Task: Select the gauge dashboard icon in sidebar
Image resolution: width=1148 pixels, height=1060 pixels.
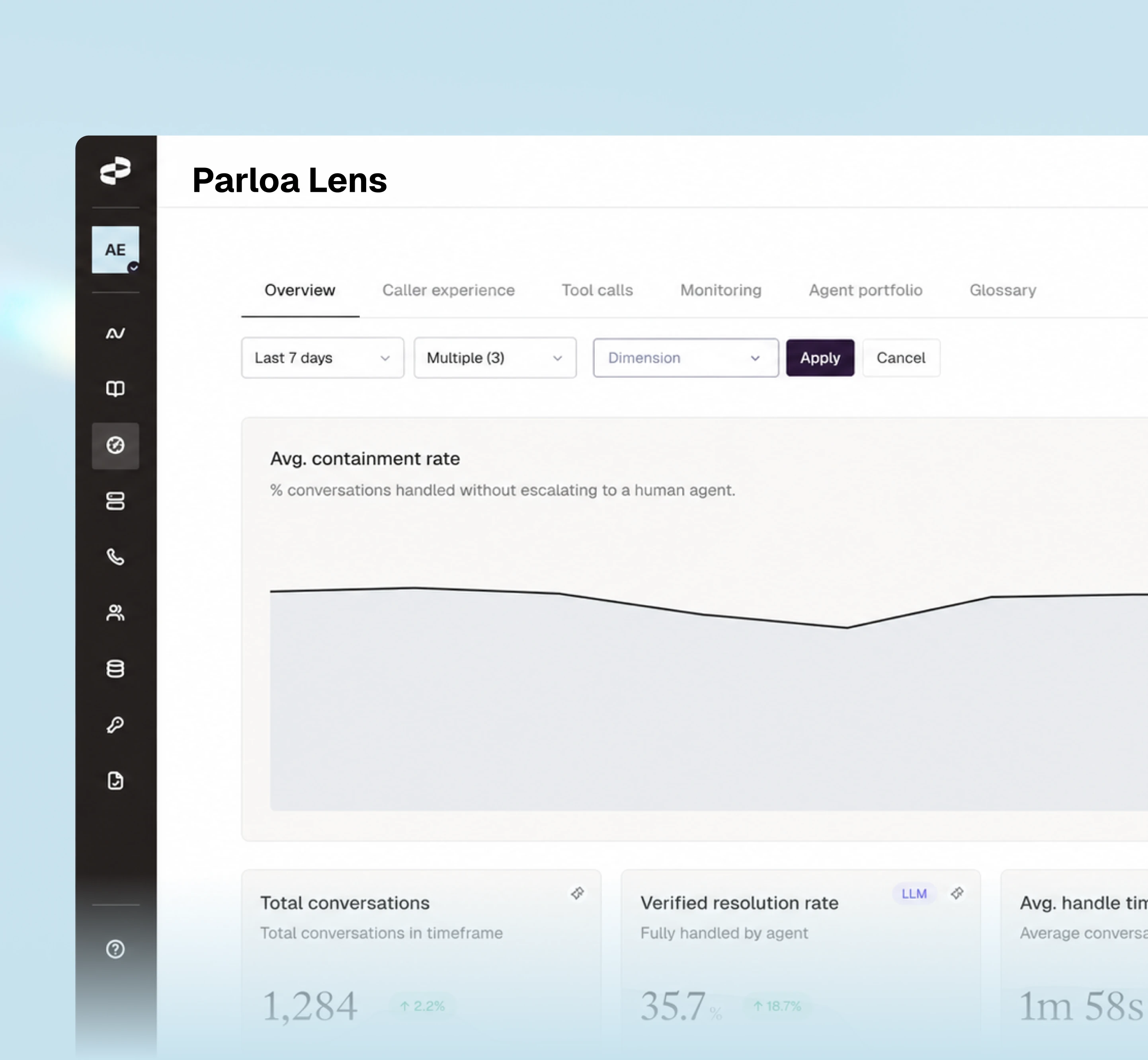Action: coord(115,446)
